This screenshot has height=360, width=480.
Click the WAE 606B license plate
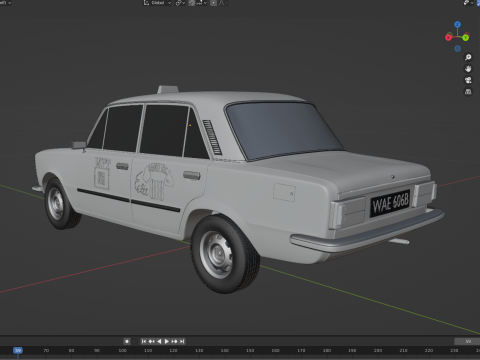tap(390, 203)
